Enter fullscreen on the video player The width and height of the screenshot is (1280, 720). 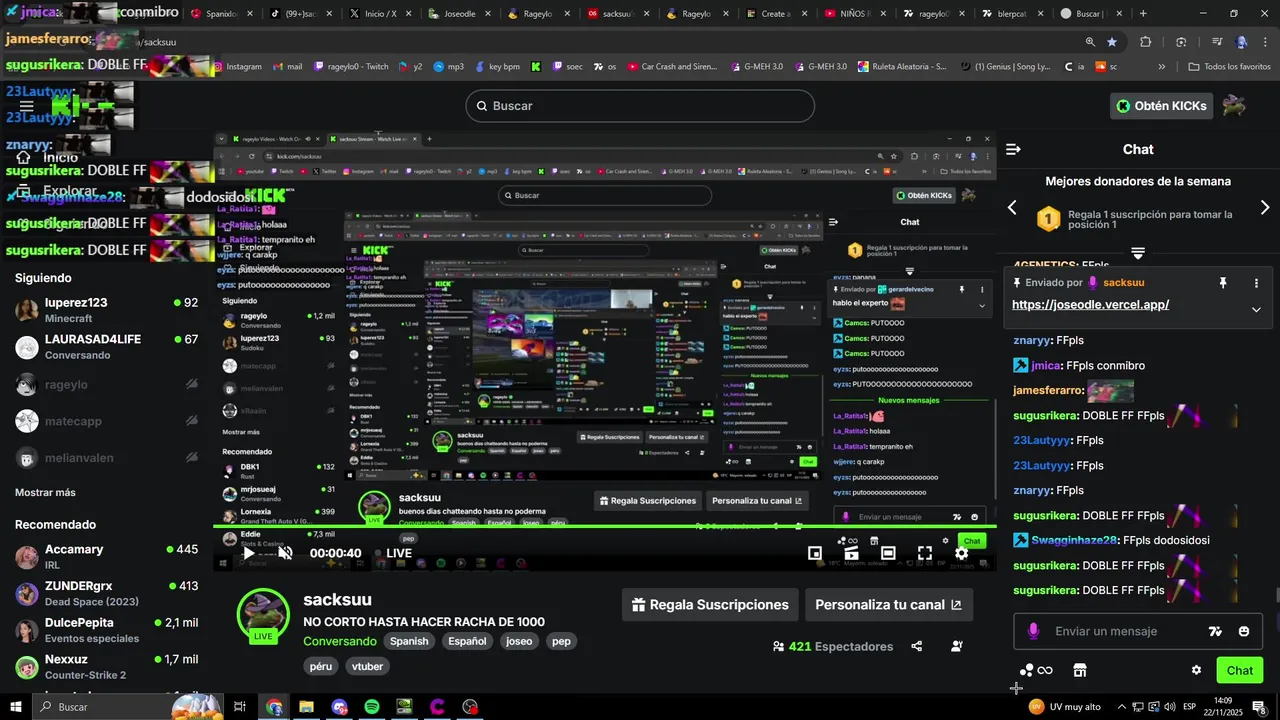(925, 553)
